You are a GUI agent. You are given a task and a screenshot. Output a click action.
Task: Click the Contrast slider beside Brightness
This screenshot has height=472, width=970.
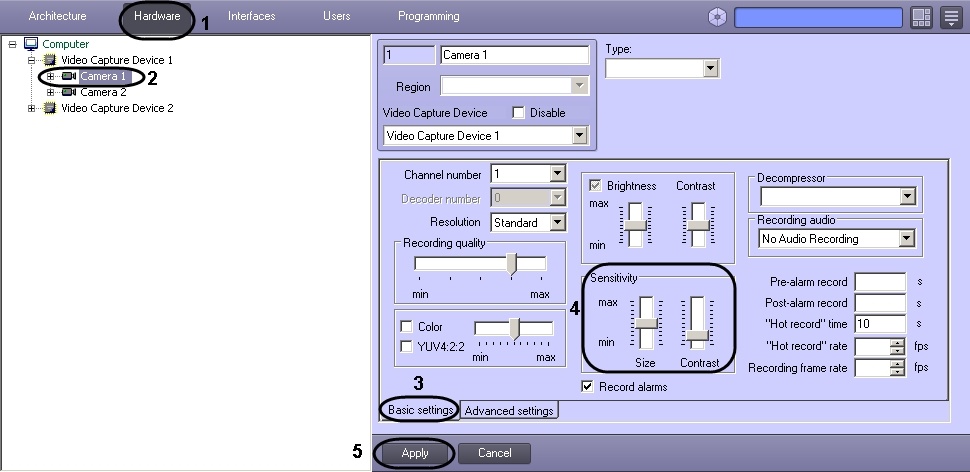(698, 225)
